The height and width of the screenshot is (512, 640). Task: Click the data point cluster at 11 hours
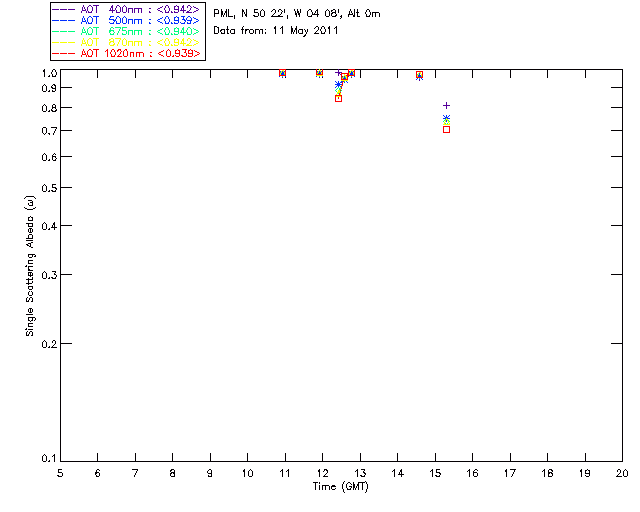point(282,73)
